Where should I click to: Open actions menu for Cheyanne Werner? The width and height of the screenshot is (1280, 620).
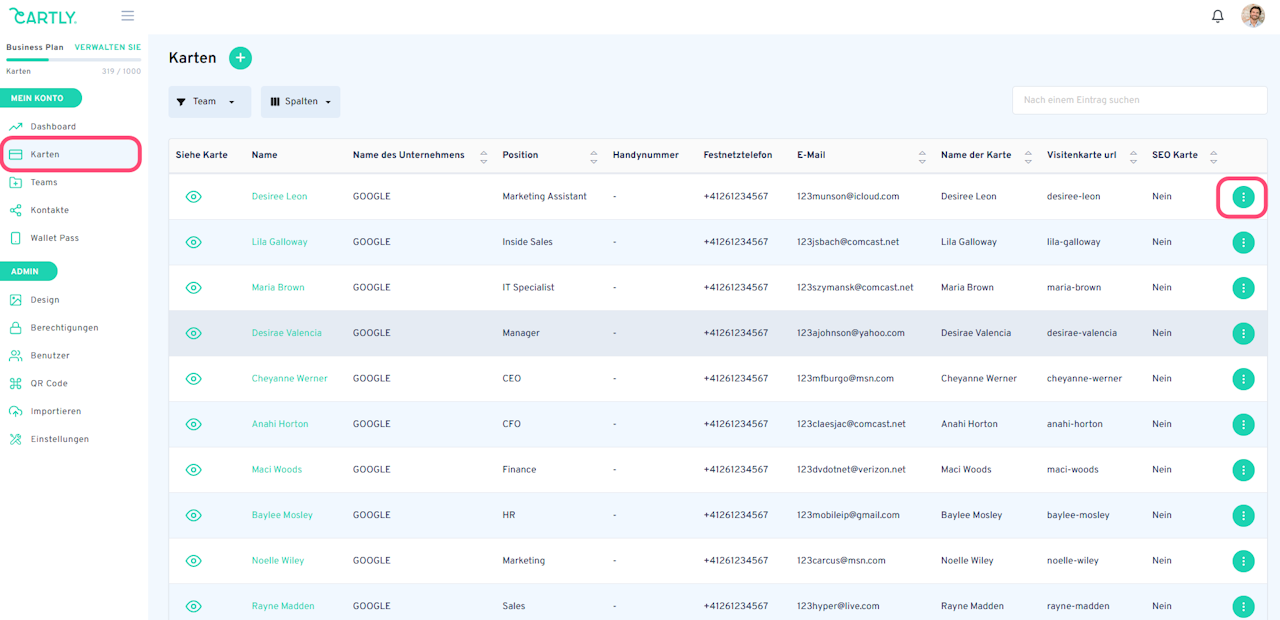1243,379
